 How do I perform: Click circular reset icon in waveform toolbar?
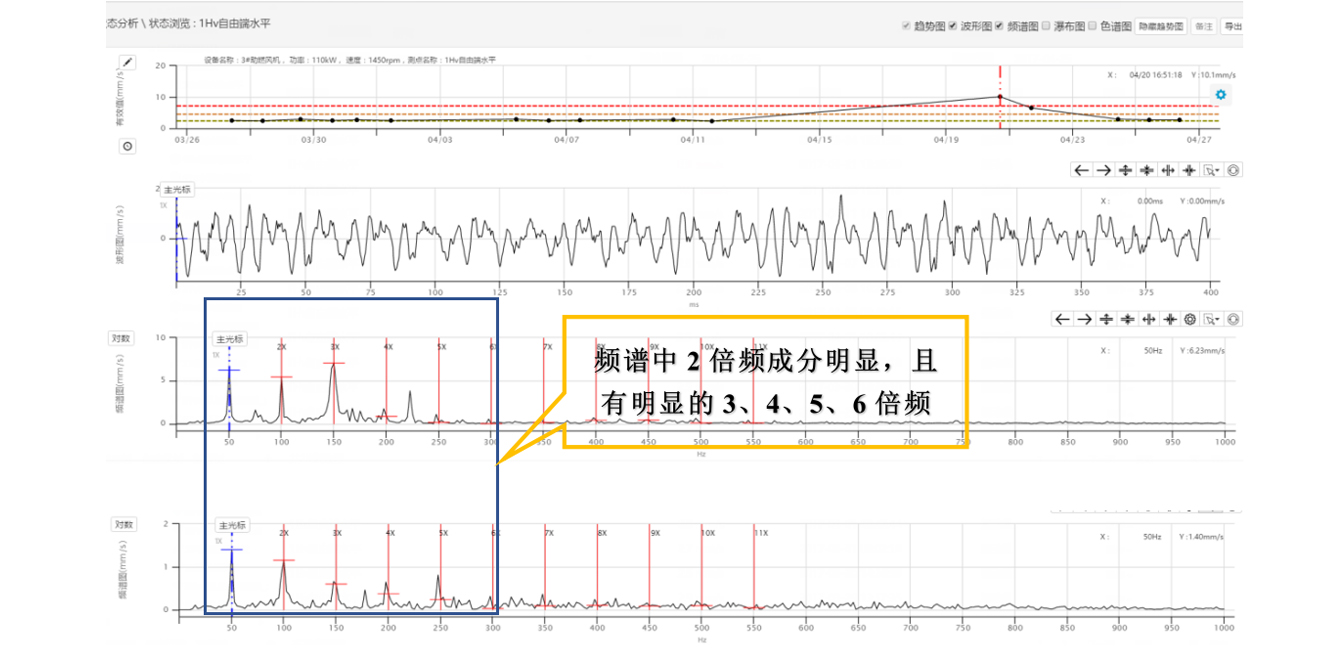click(1233, 170)
